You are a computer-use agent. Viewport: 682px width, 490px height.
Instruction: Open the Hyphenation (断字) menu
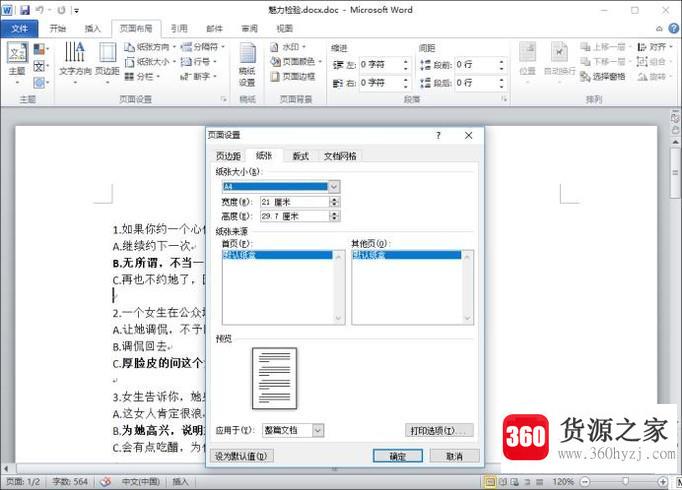coord(199,77)
